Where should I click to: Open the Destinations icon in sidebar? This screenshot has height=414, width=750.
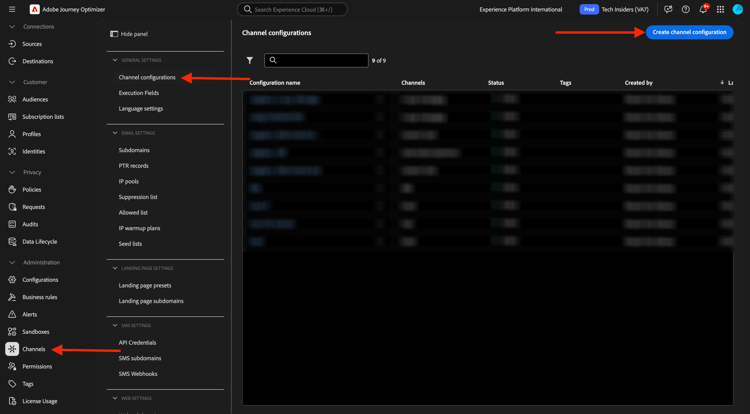point(12,61)
